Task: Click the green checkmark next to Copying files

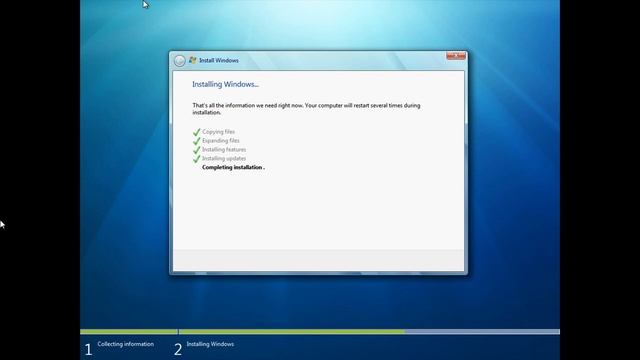Action: [x=196, y=132]
